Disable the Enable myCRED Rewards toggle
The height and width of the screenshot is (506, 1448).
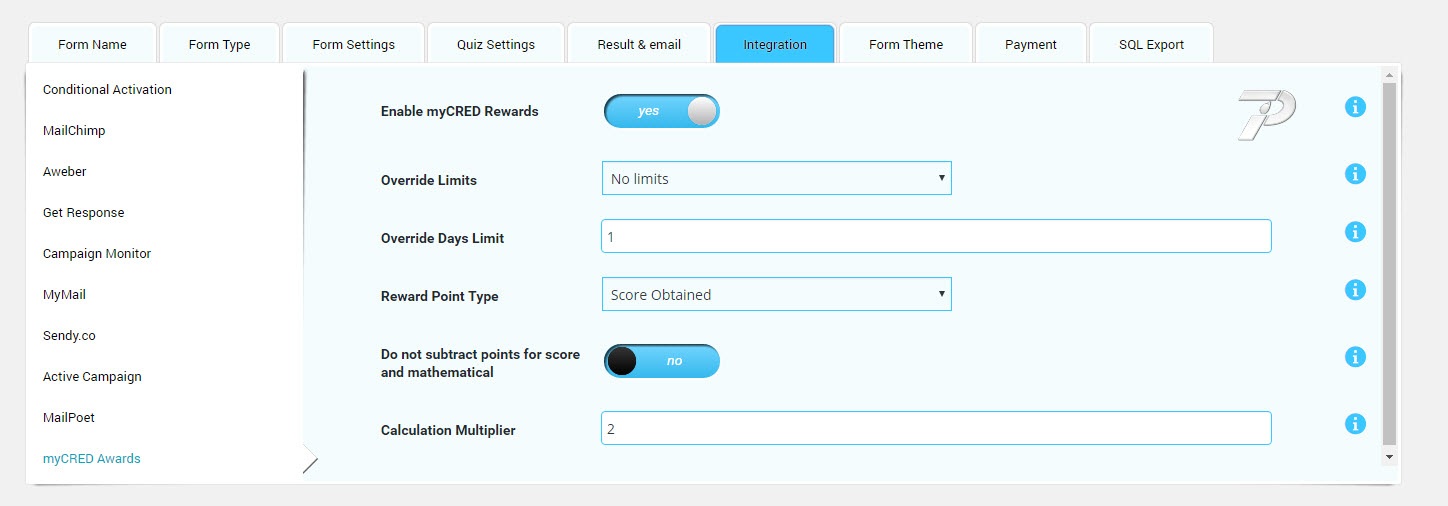[x=661, y=111]
